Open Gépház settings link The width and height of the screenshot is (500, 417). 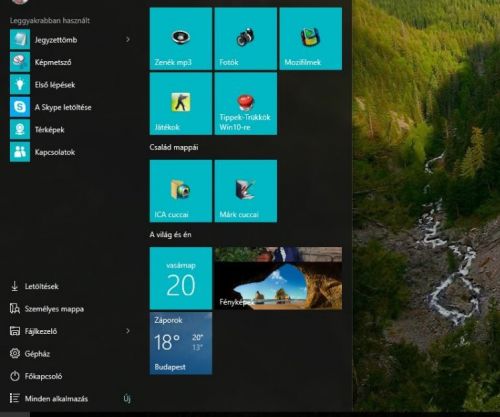coord(37,354)
